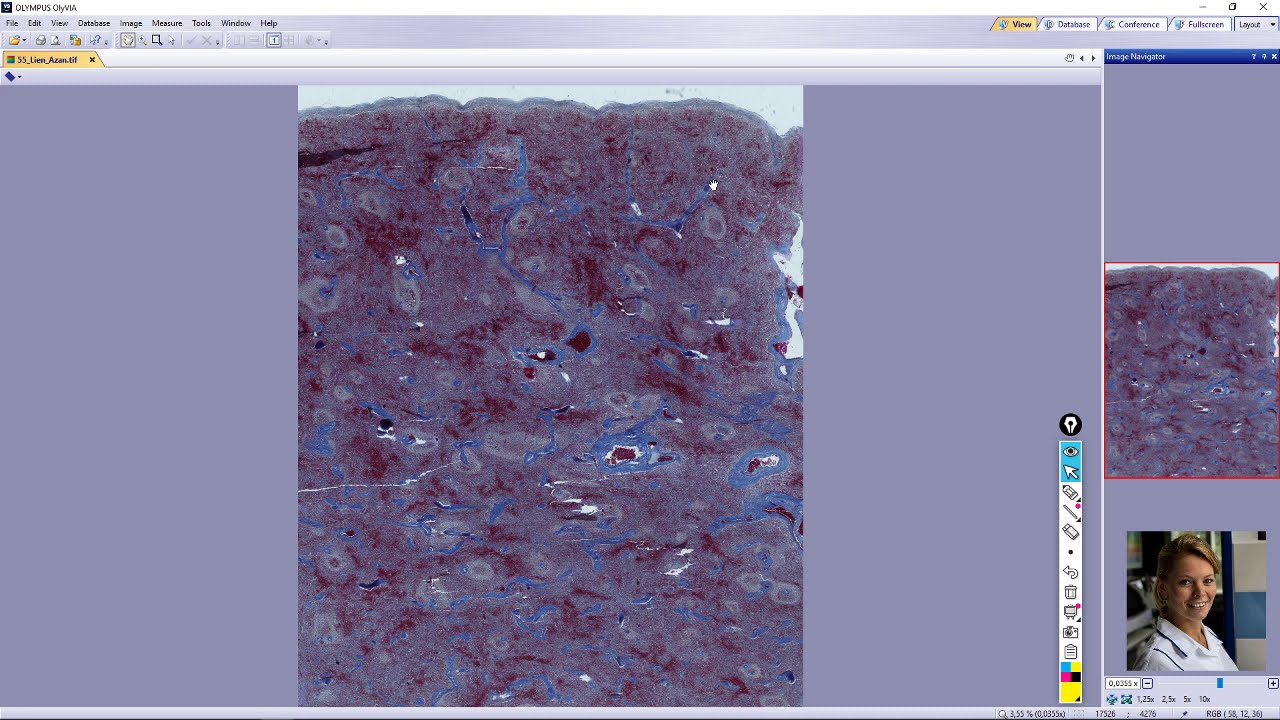The height and width of the screenshot is (720, 1280).
Task: Click the Image Navigator pin button
Action: point(1264,57)
